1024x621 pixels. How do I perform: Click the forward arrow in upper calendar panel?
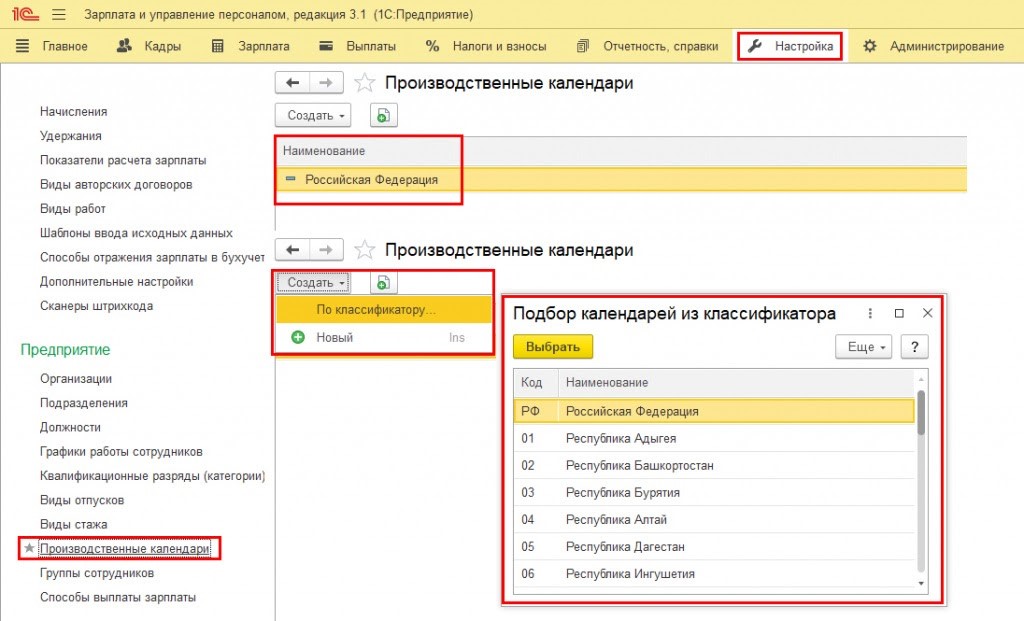[x=326, y=83]
